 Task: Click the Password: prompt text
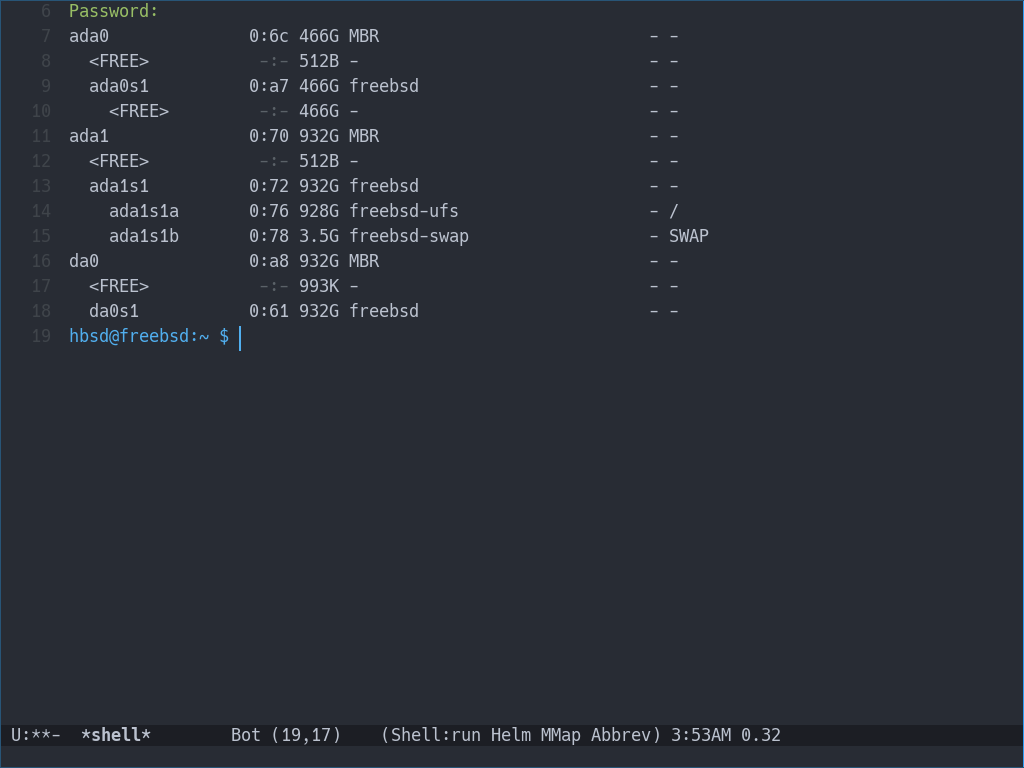pyautogui.click(x=114, y=11)
